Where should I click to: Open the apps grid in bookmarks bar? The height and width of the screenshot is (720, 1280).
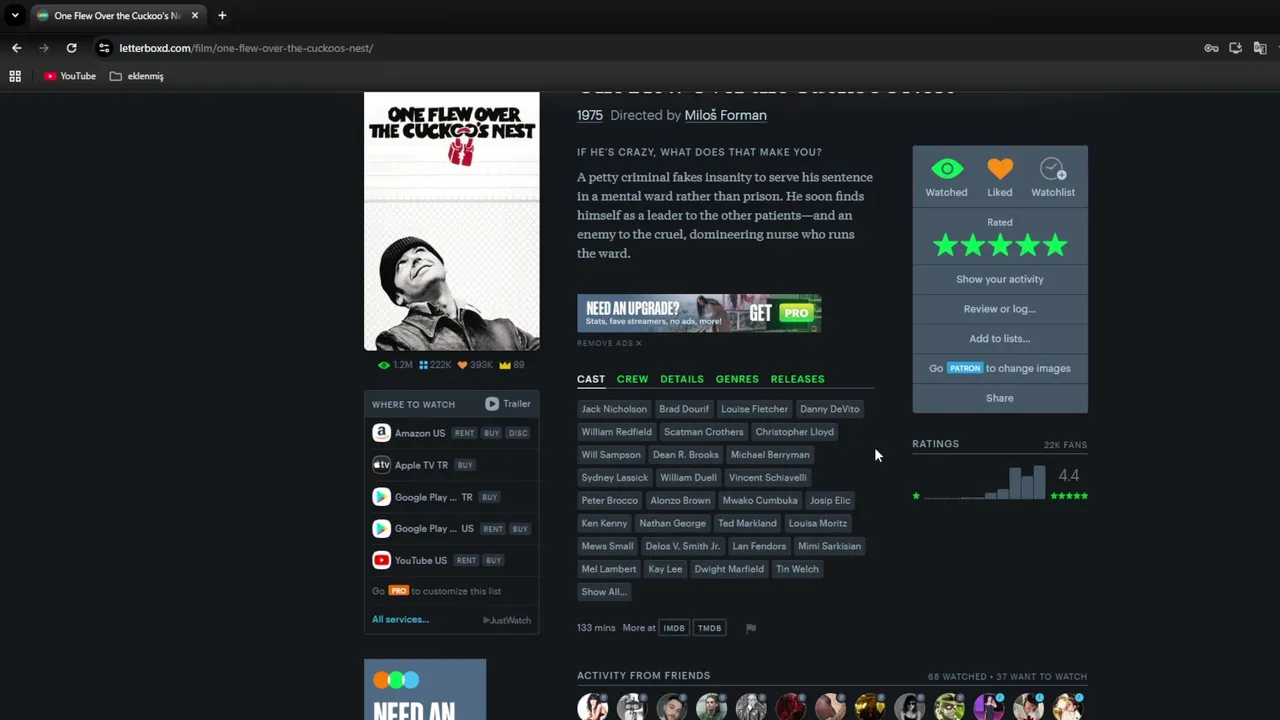click(x=15, y=76)
